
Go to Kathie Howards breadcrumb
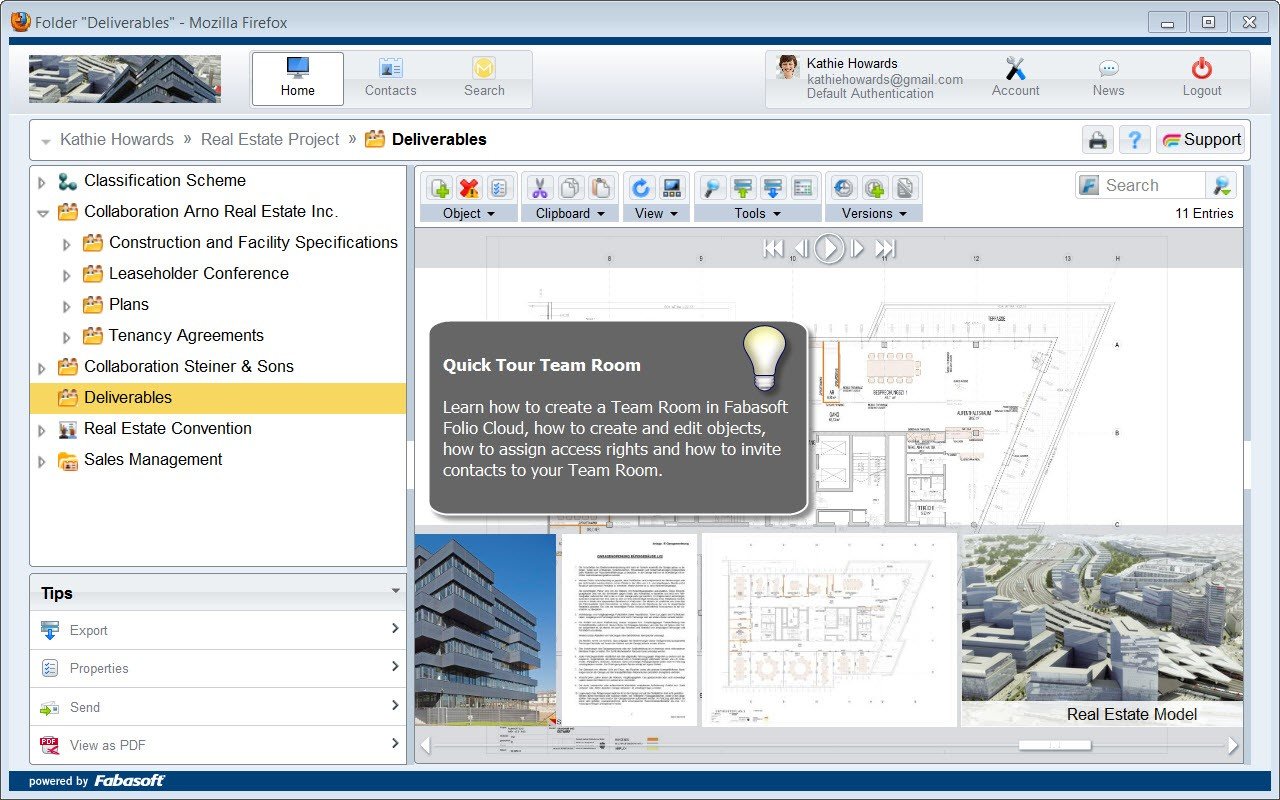117,140
